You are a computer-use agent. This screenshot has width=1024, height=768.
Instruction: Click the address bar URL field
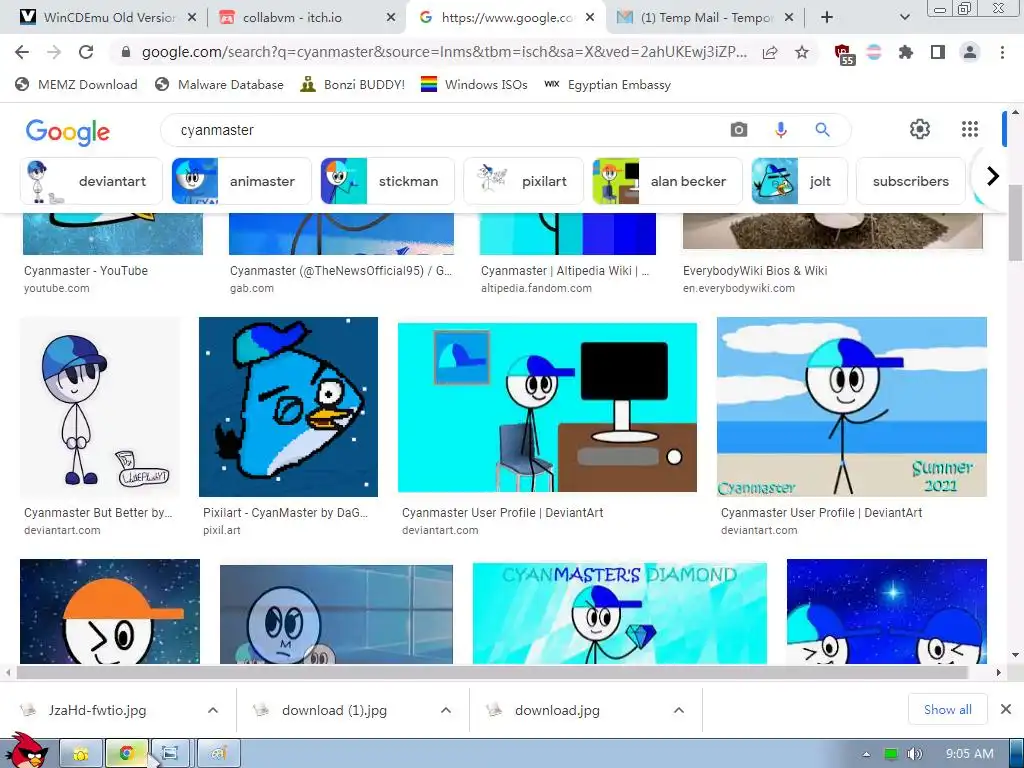point(444,52)
